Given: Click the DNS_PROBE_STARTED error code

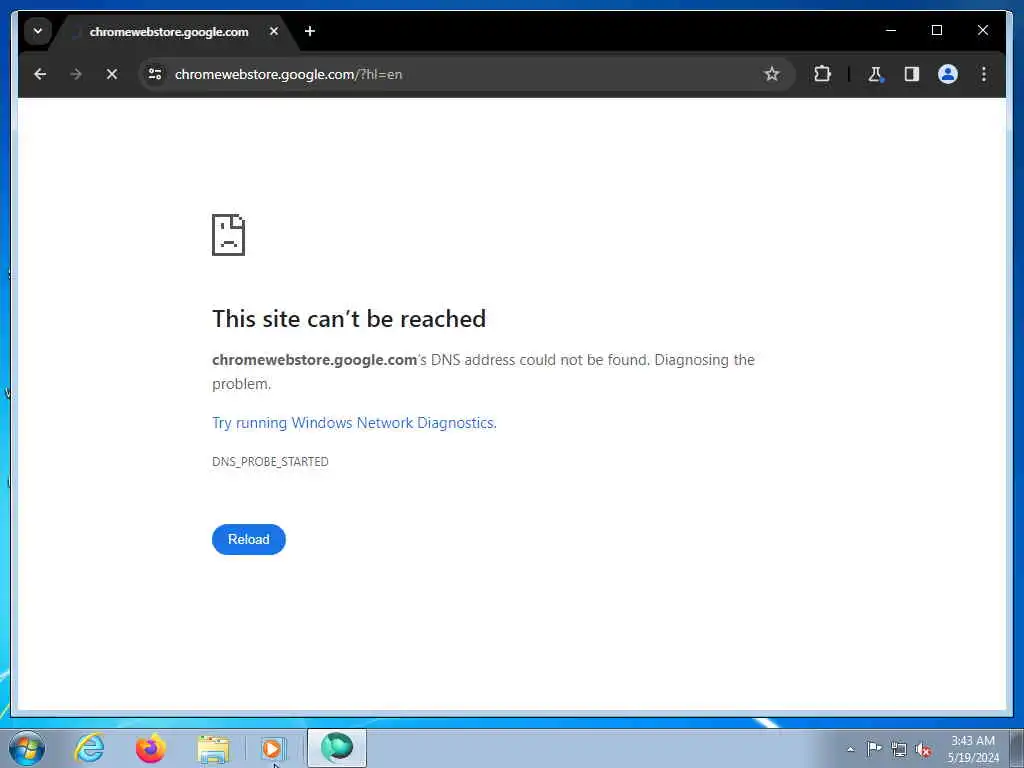Looking at the screenshot, I should tap(270, 462).
